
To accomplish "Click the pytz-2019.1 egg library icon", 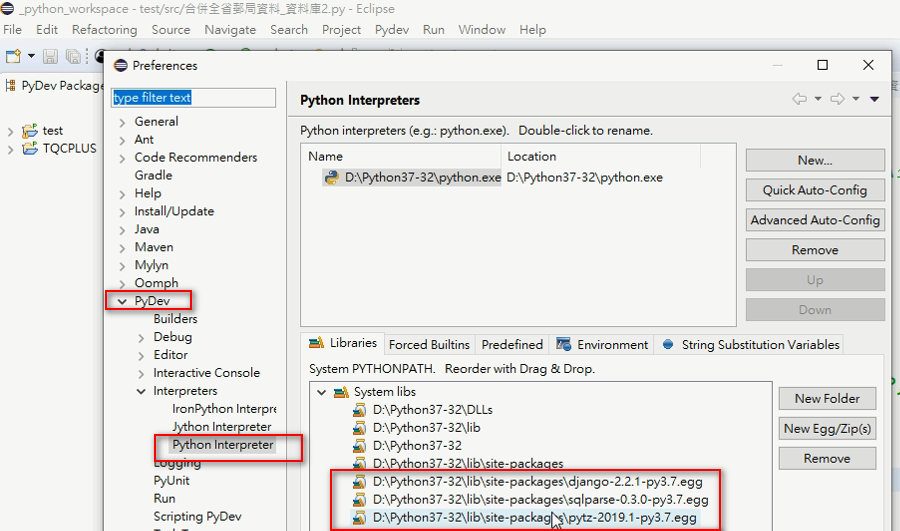I will [x=359, y=517].
